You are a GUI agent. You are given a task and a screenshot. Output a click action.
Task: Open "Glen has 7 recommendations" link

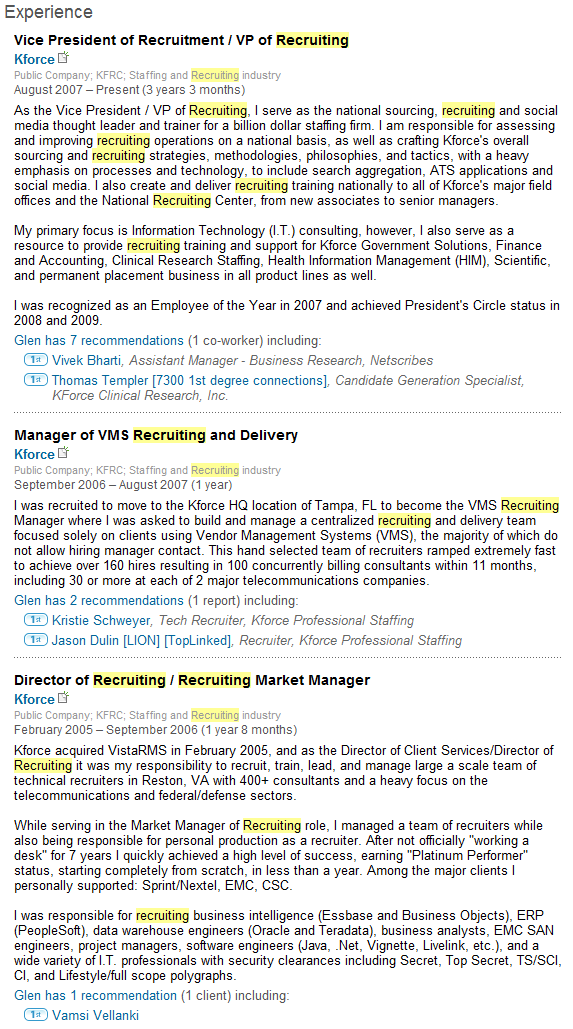point(99,341)
